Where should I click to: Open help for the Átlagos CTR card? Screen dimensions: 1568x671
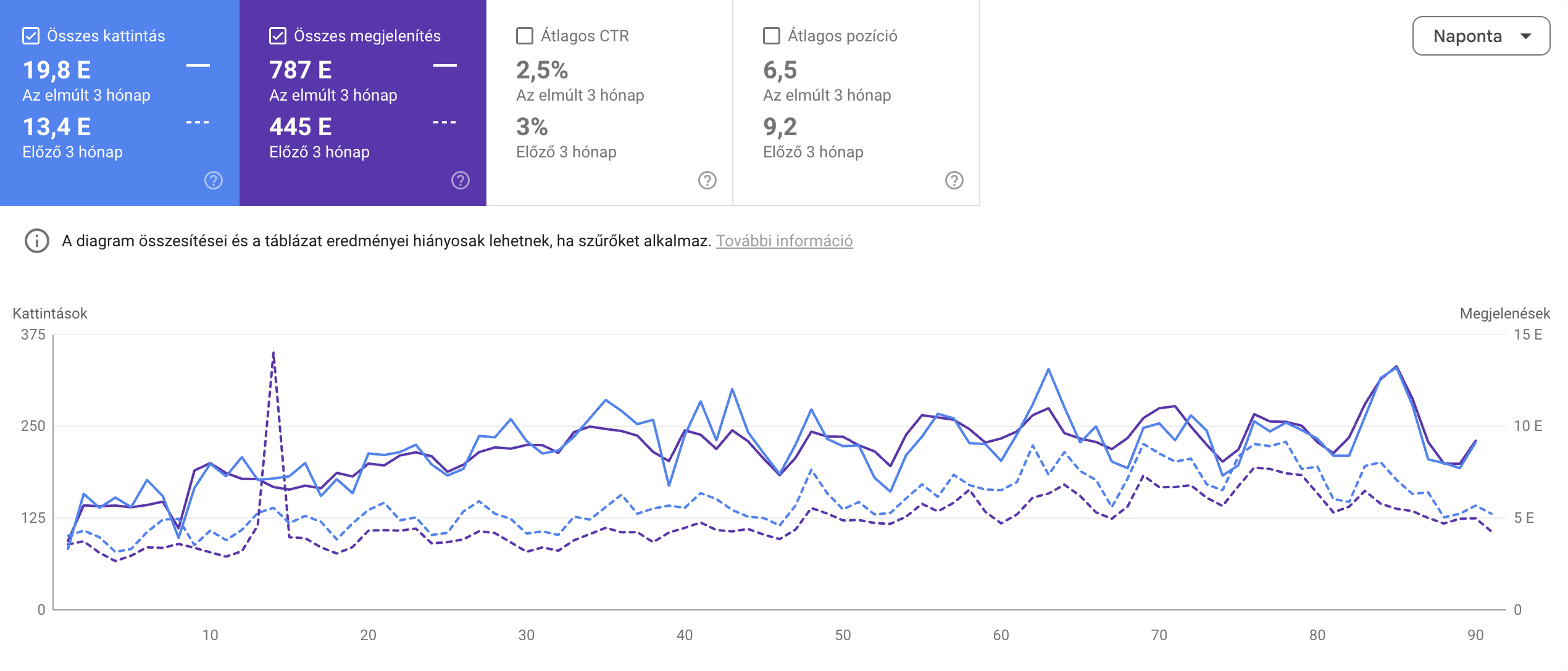pyautogui.click(x=707, y=181)
